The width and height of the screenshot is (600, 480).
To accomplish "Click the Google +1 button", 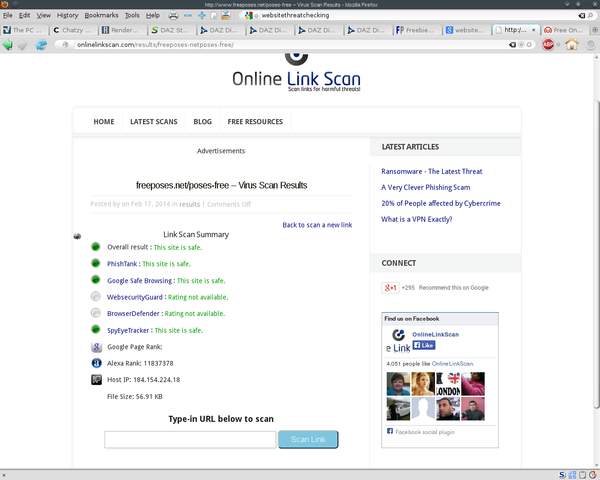I will (x=390, y=287).
